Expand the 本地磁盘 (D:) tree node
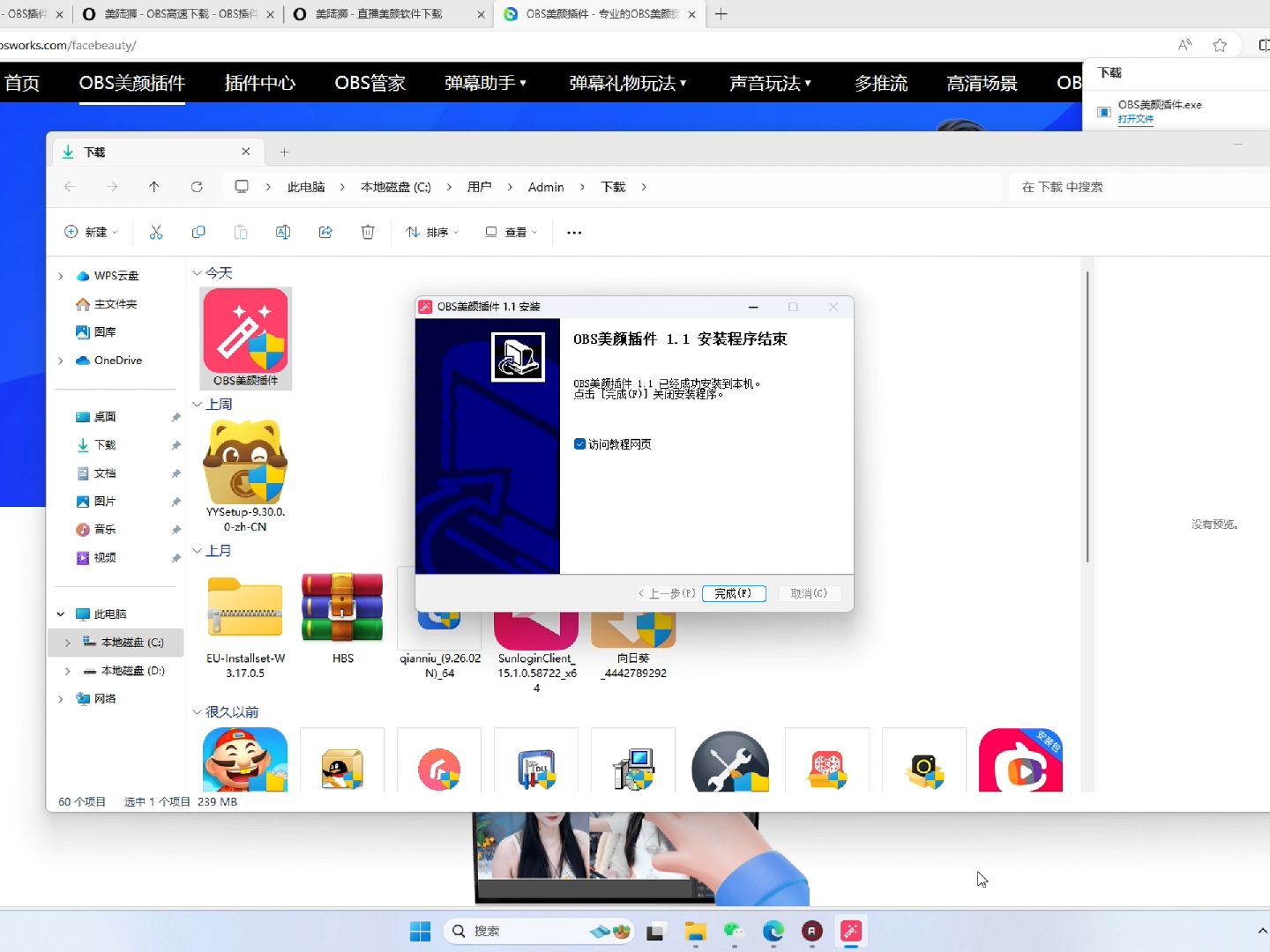This screenshot has width=1270, height=952. [67, 671]
